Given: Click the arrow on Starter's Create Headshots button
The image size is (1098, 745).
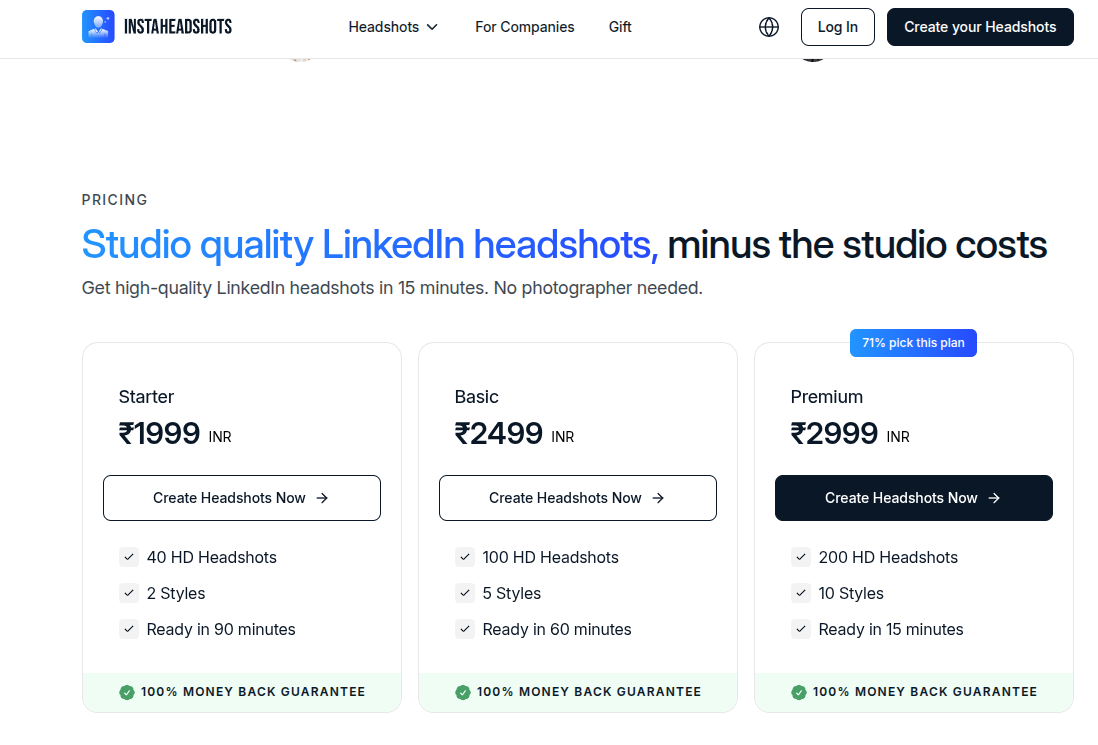Looking at the screenshot, I should point(322,498).
